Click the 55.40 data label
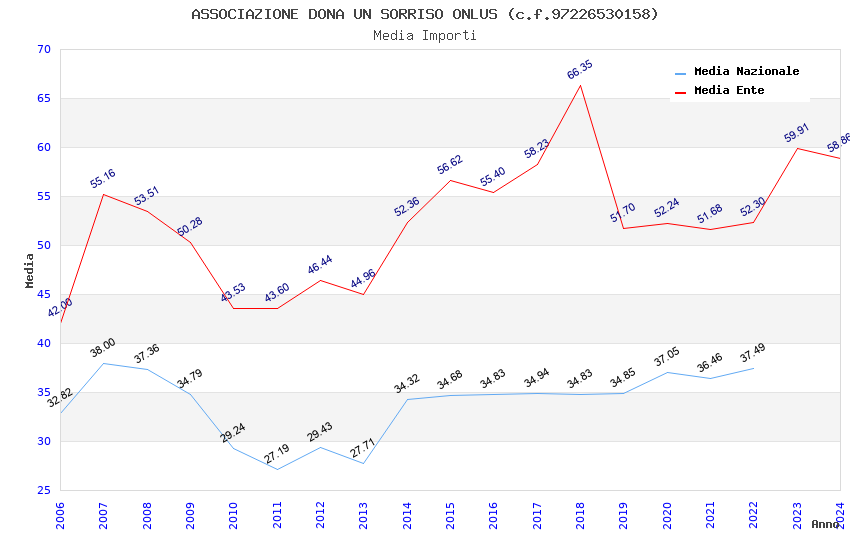Image resolution: width=850 pixels, height=550 pixels. 492,176
